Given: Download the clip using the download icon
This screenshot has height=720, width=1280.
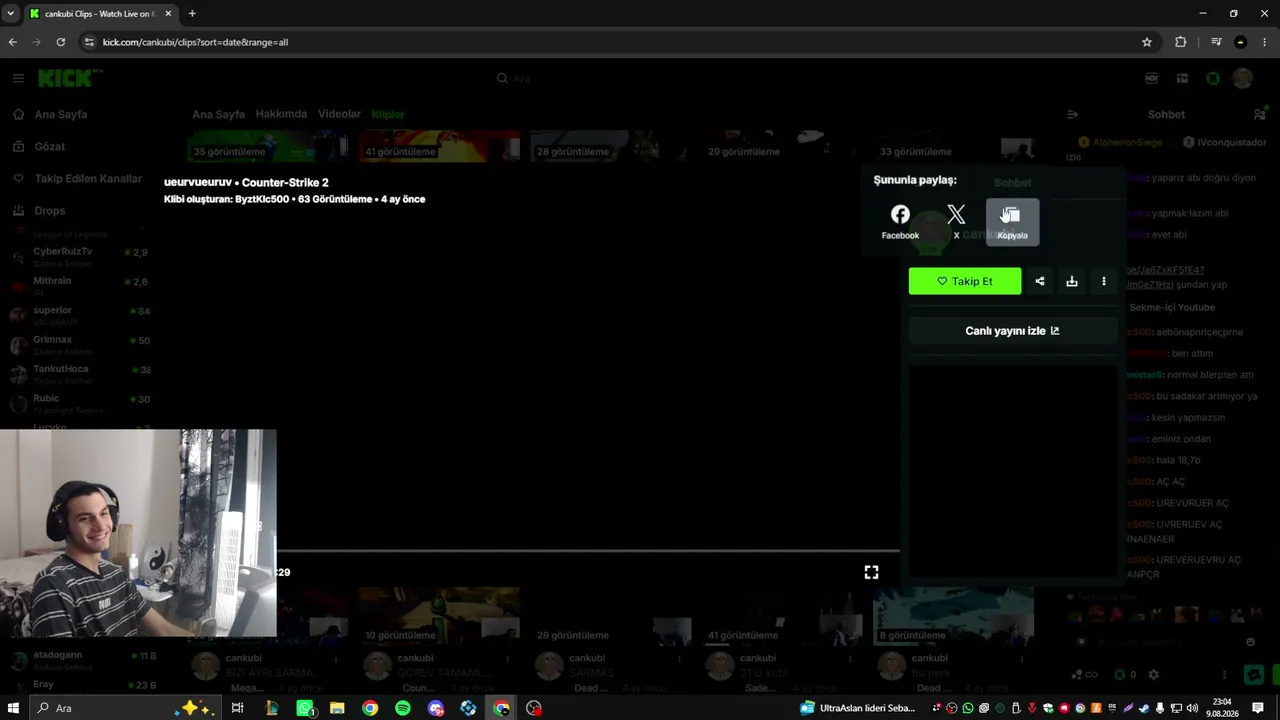Looking at the screenshot, I should [x=1072, y=281].
